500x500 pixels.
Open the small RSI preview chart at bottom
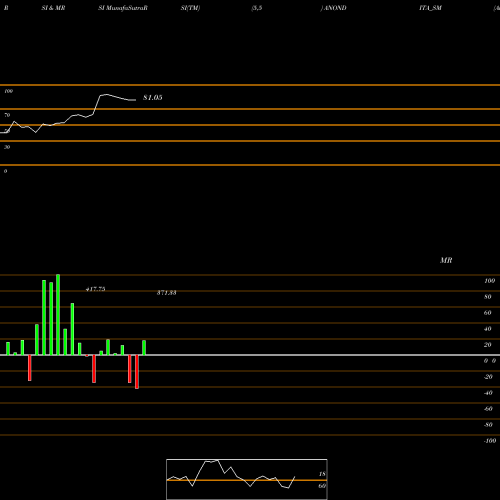pos(247,479)
